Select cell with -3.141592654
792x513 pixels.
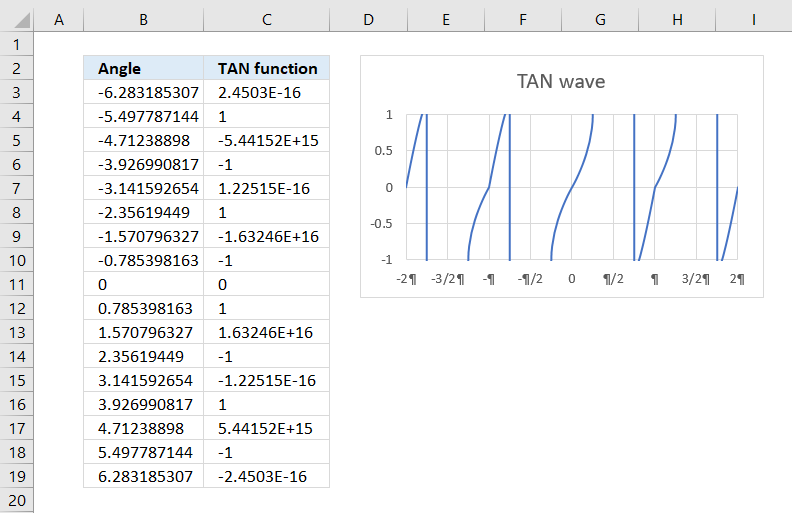143,188
